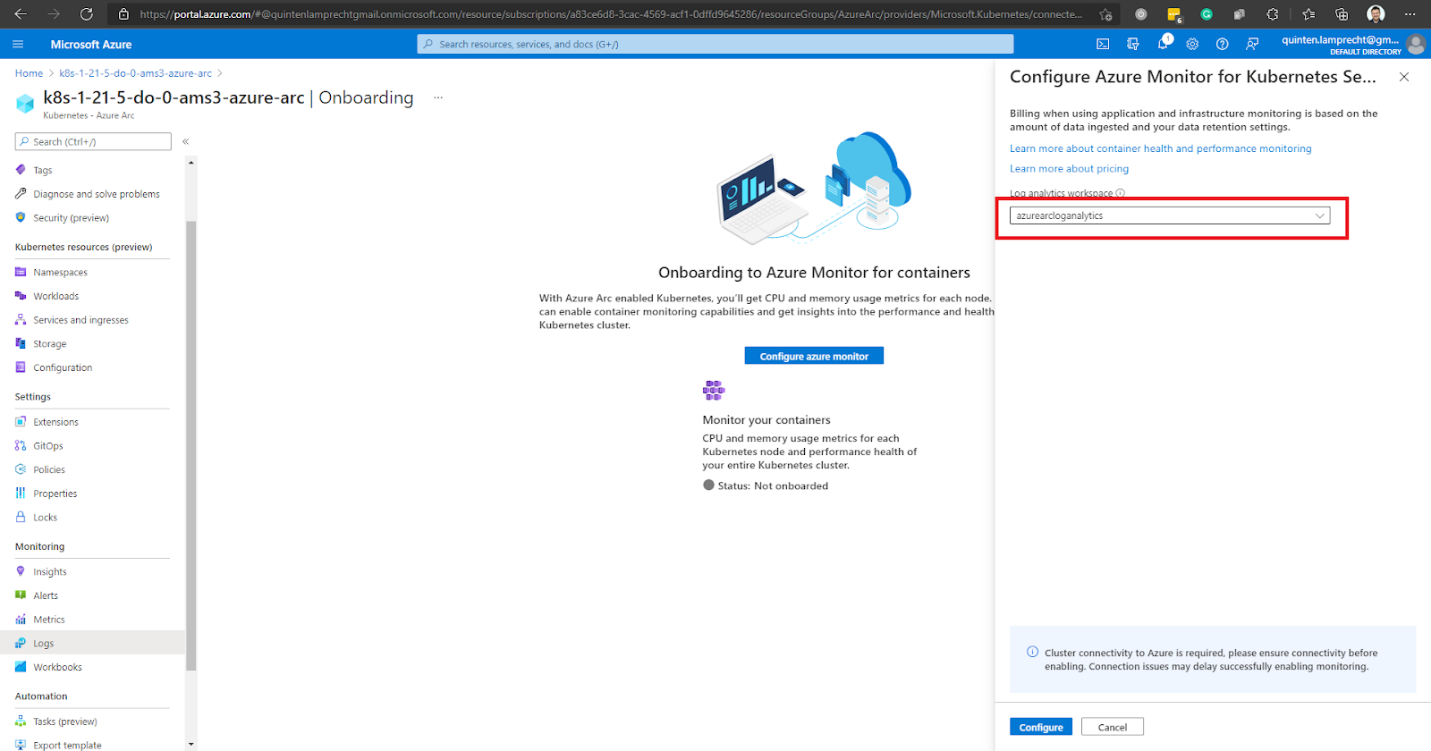
Task: Open the Help question mark icon
Action: [1222, 44]
